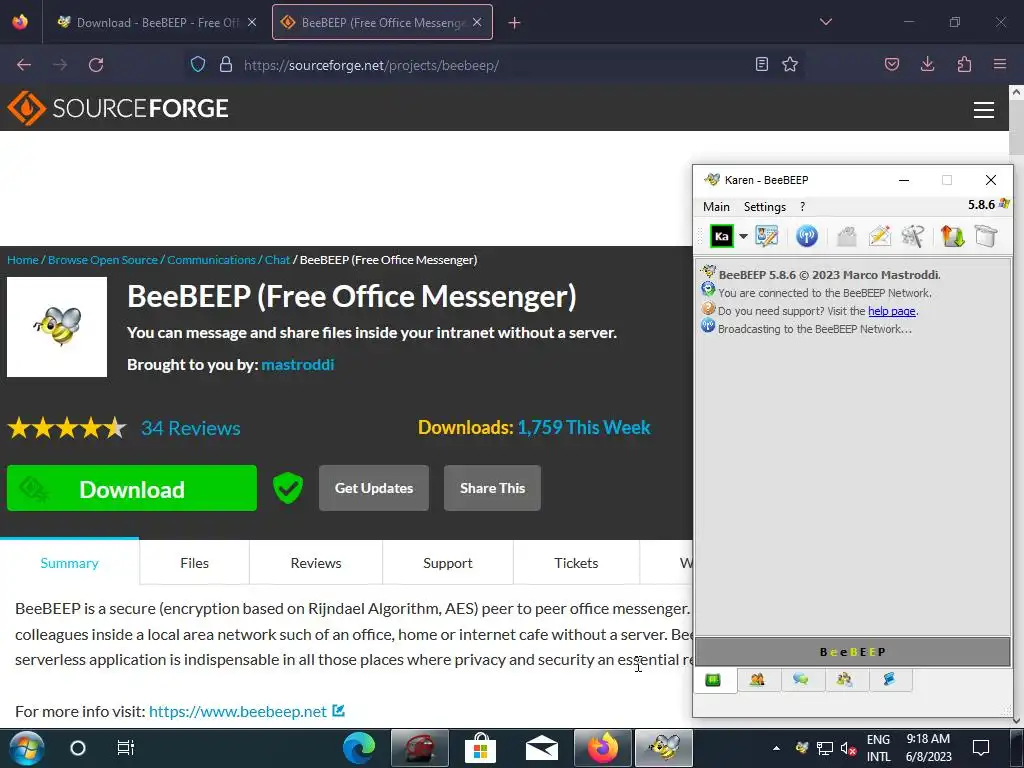Screen dimensions: 1024x768
Task: Open Browse Open Source breadcrumb link
Action: click(103, 260)
